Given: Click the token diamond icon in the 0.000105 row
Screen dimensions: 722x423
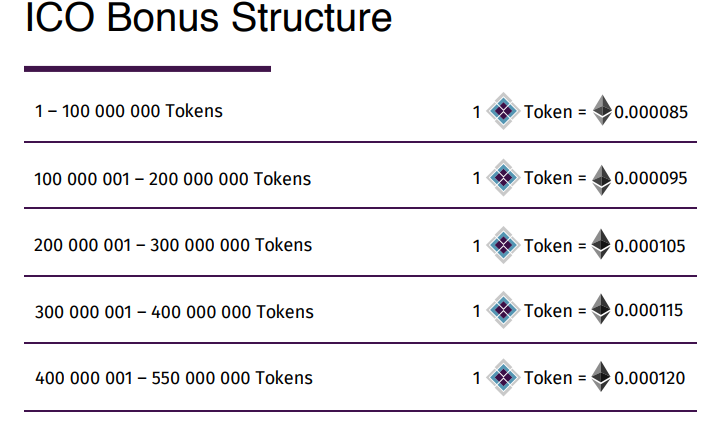Looking at the screenshot, I should point(503,245).
